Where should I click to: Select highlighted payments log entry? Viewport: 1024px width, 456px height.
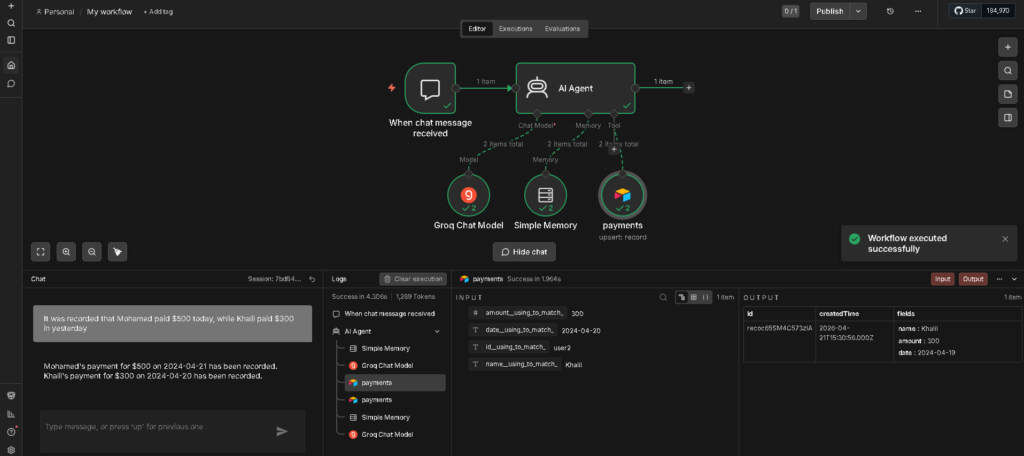pyautogui.click(x=395, y=383)
